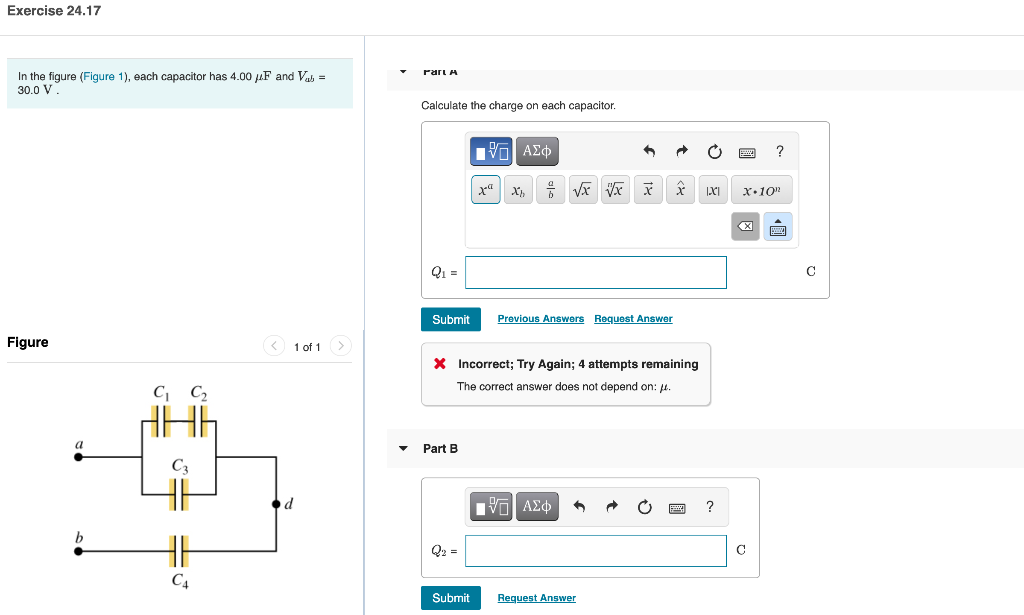Screen dimensions: 1024x615
Task: Click the 'Incorrect; Try Again; 4 attempts remaining' message
Action: [578, 364]
